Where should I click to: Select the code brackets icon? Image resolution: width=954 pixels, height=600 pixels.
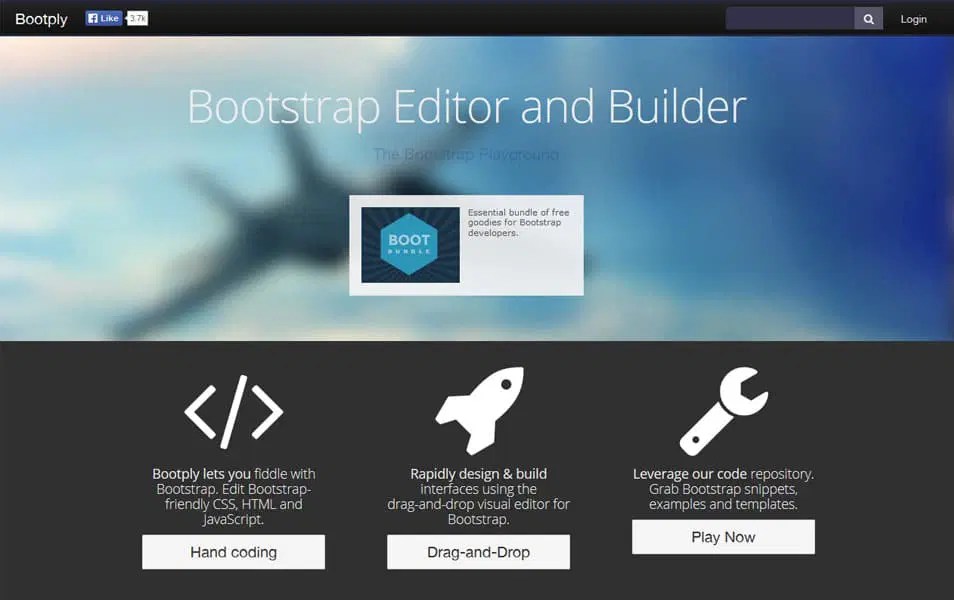click(233, 411)
